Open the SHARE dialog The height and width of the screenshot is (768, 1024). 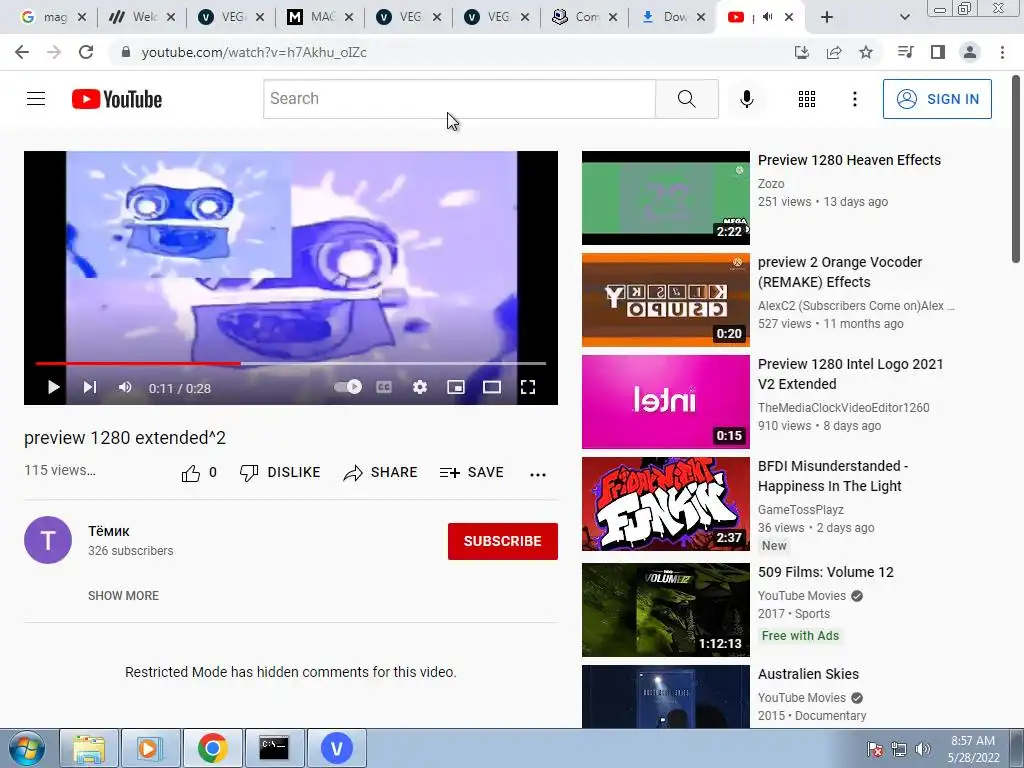(x=380, y=472)
